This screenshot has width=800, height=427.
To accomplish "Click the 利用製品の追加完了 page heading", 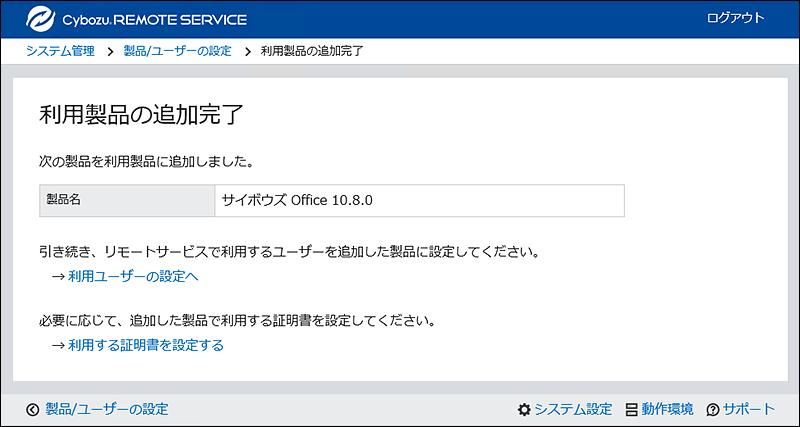I will pos(140,116).
